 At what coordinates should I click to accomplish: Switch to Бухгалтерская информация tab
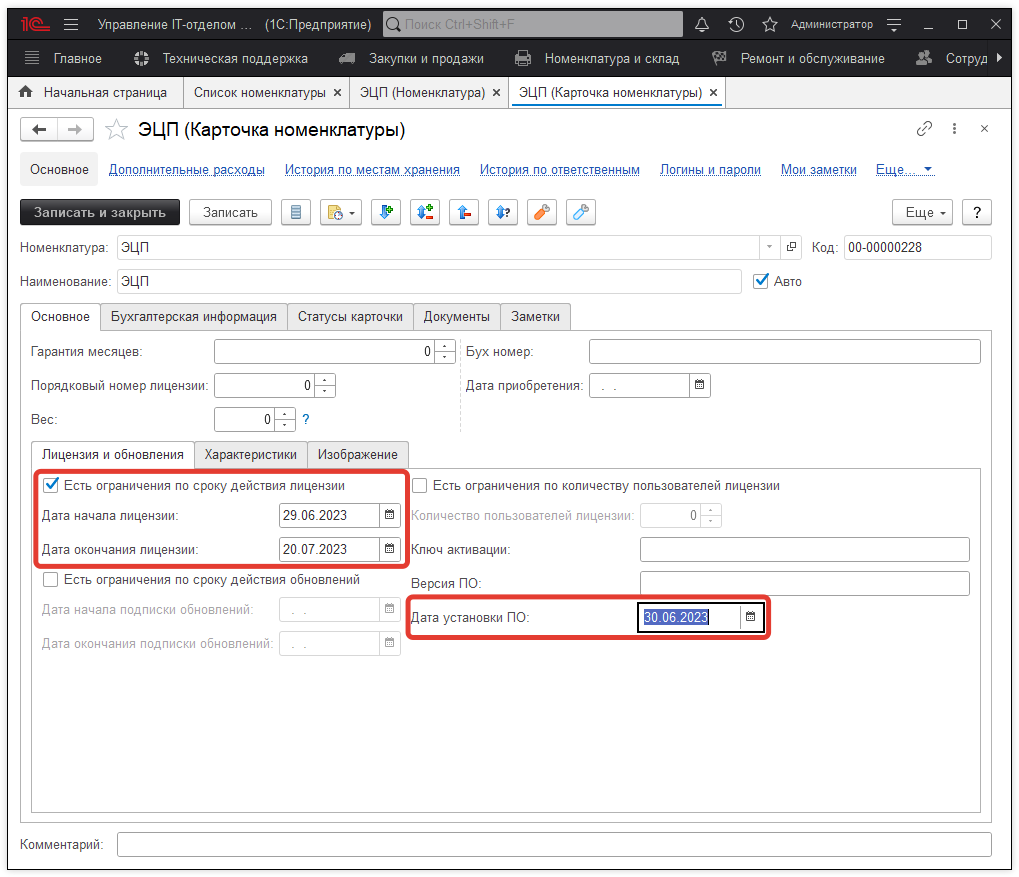click(194, 316)
